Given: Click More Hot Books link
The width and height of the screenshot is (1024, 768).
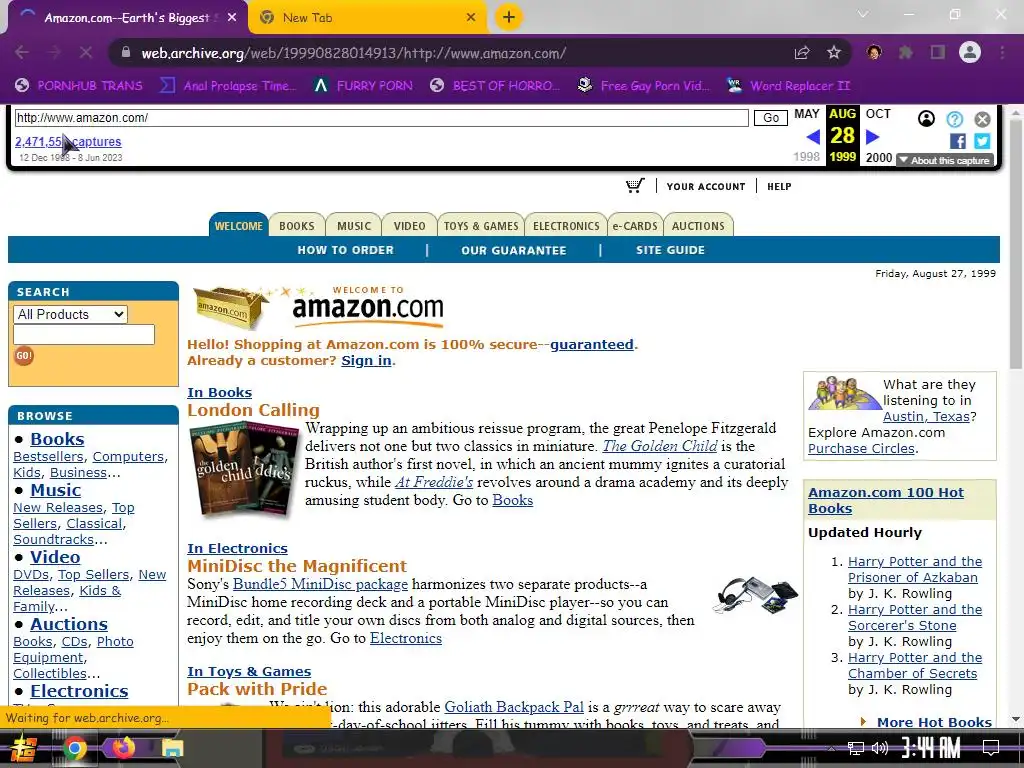Looking at the screenshot, I should pyautogui.click(x=934, y=722).
